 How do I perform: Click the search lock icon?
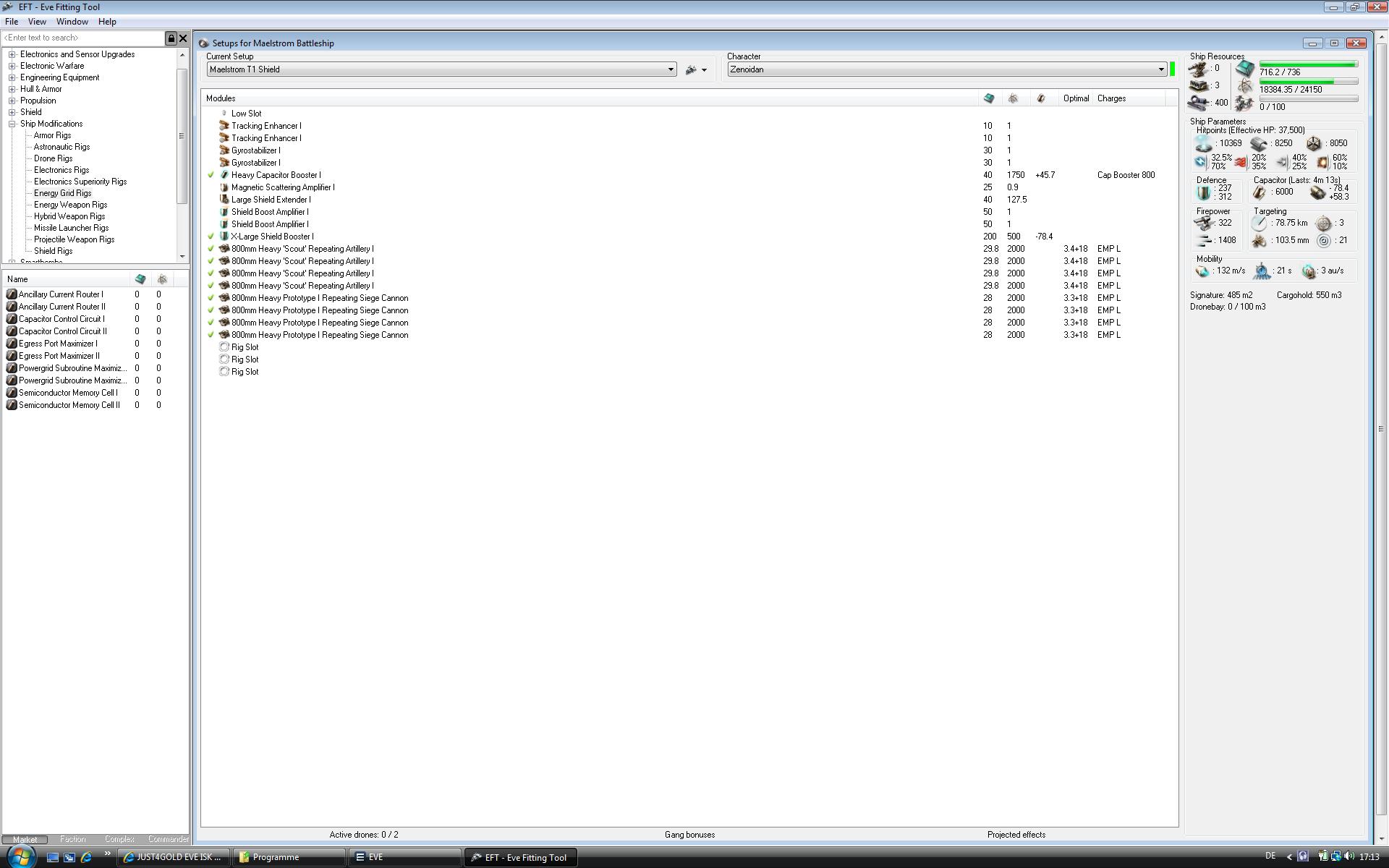(x=171, y=38)
